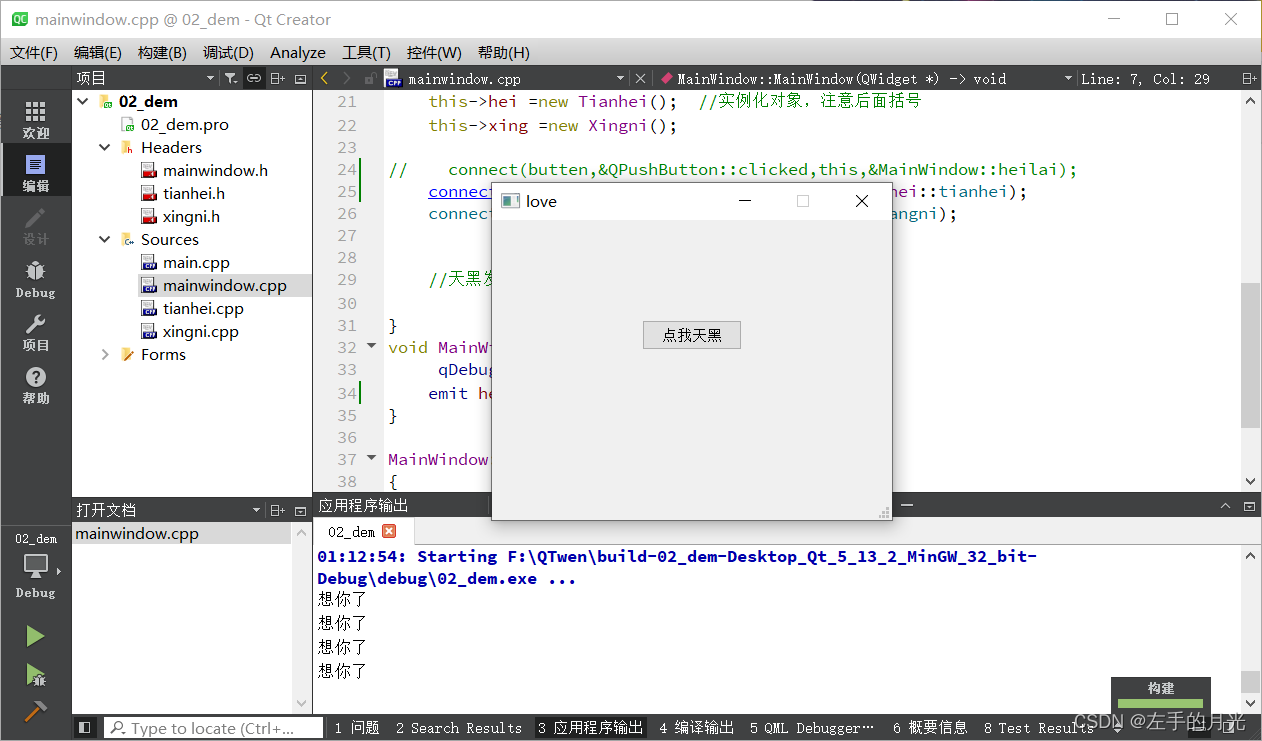Open the open documents dropdown next to mainwindow.cpp
1262x741 pixels.
click(x=254, y=509)
